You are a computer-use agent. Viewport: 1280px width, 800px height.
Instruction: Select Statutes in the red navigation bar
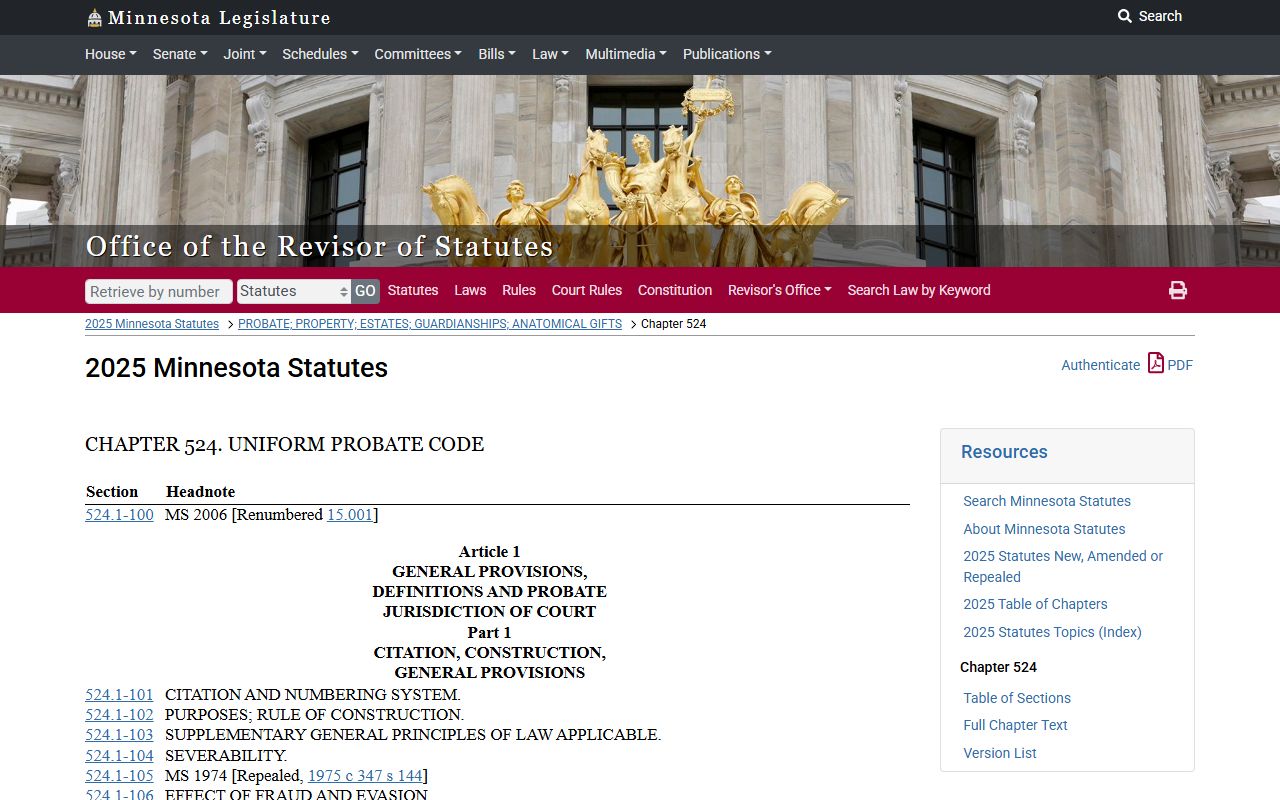point(413,290)
